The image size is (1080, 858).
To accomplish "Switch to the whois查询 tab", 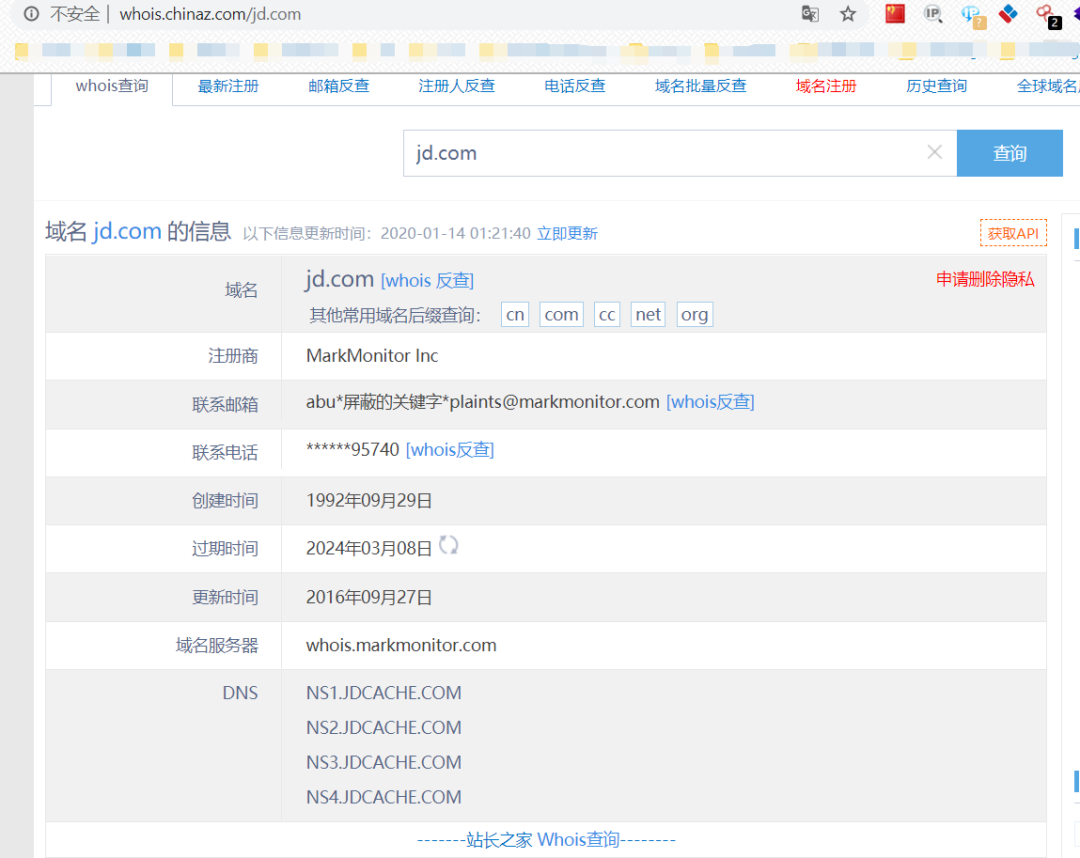I will (112, 86).
